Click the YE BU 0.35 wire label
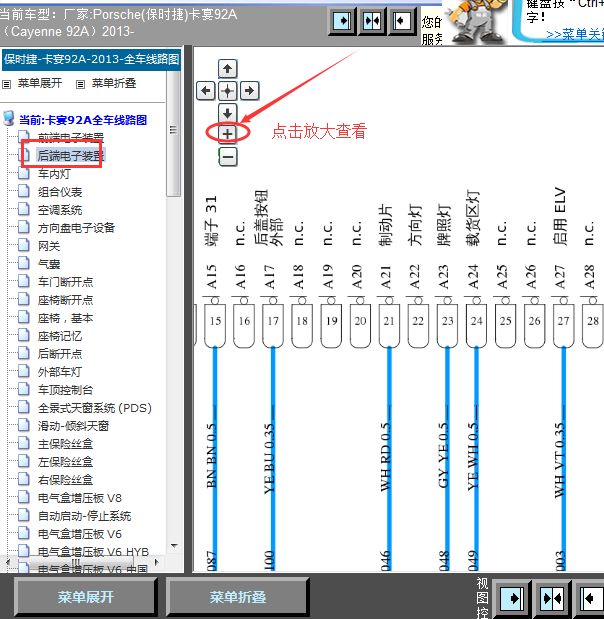 (269, 458)
